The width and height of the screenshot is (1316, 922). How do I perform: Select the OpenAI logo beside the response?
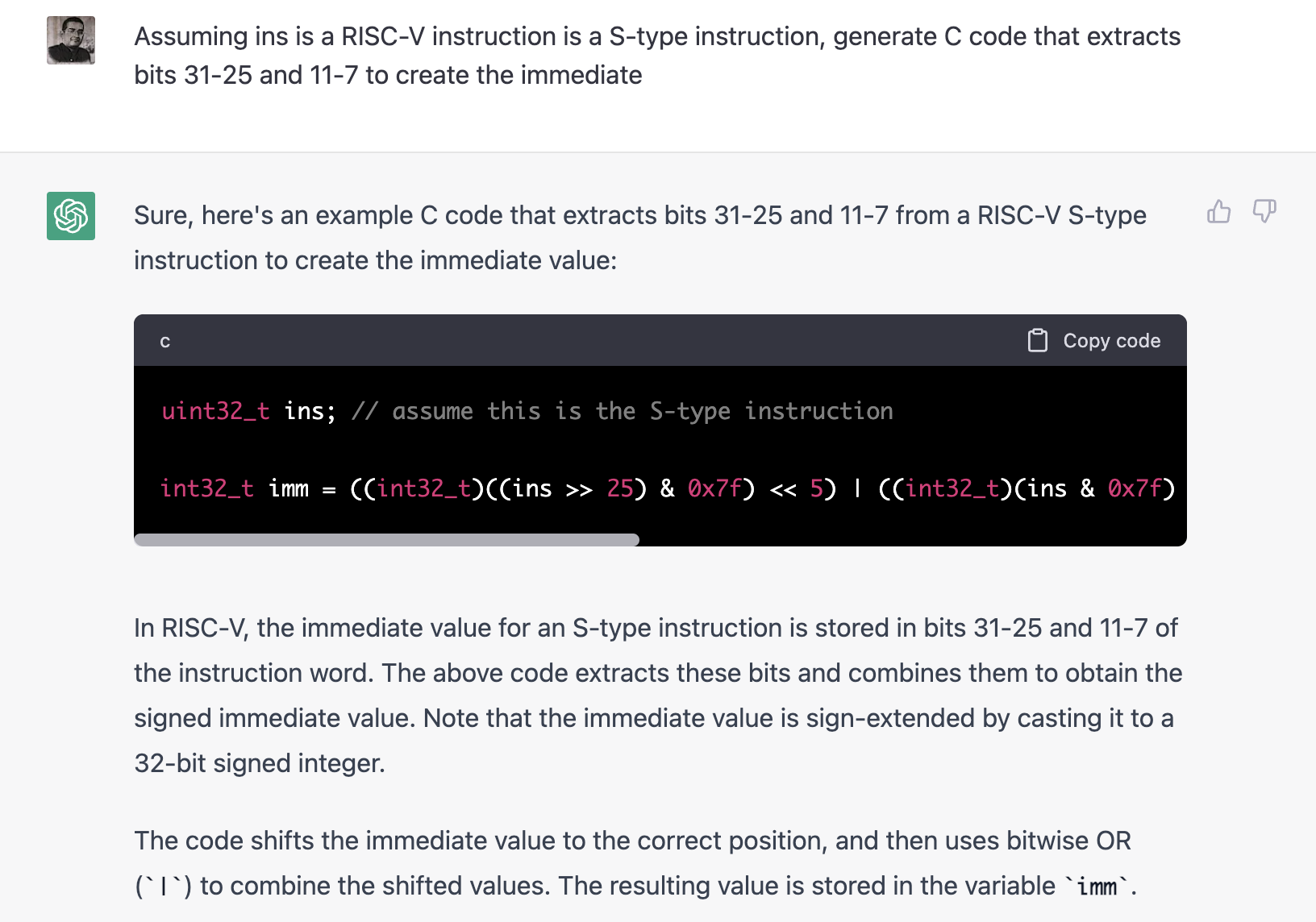pyautogui.click(x=70, y=217)
